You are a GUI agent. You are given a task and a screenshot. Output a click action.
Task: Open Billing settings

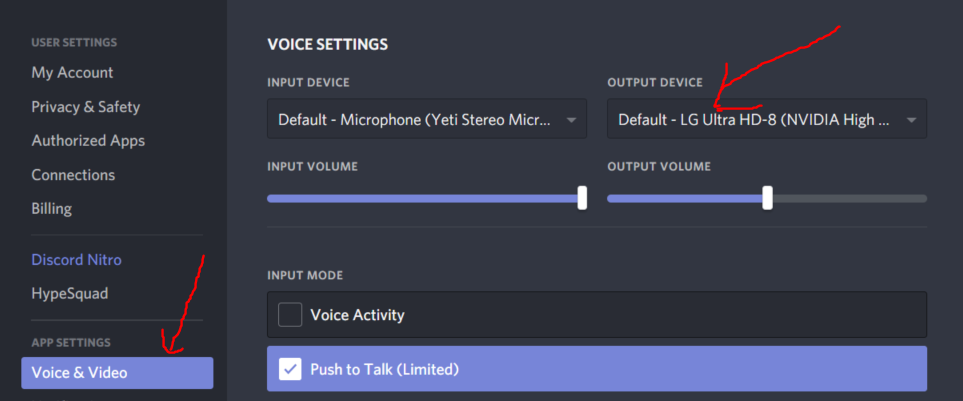[x=52, y=209]
